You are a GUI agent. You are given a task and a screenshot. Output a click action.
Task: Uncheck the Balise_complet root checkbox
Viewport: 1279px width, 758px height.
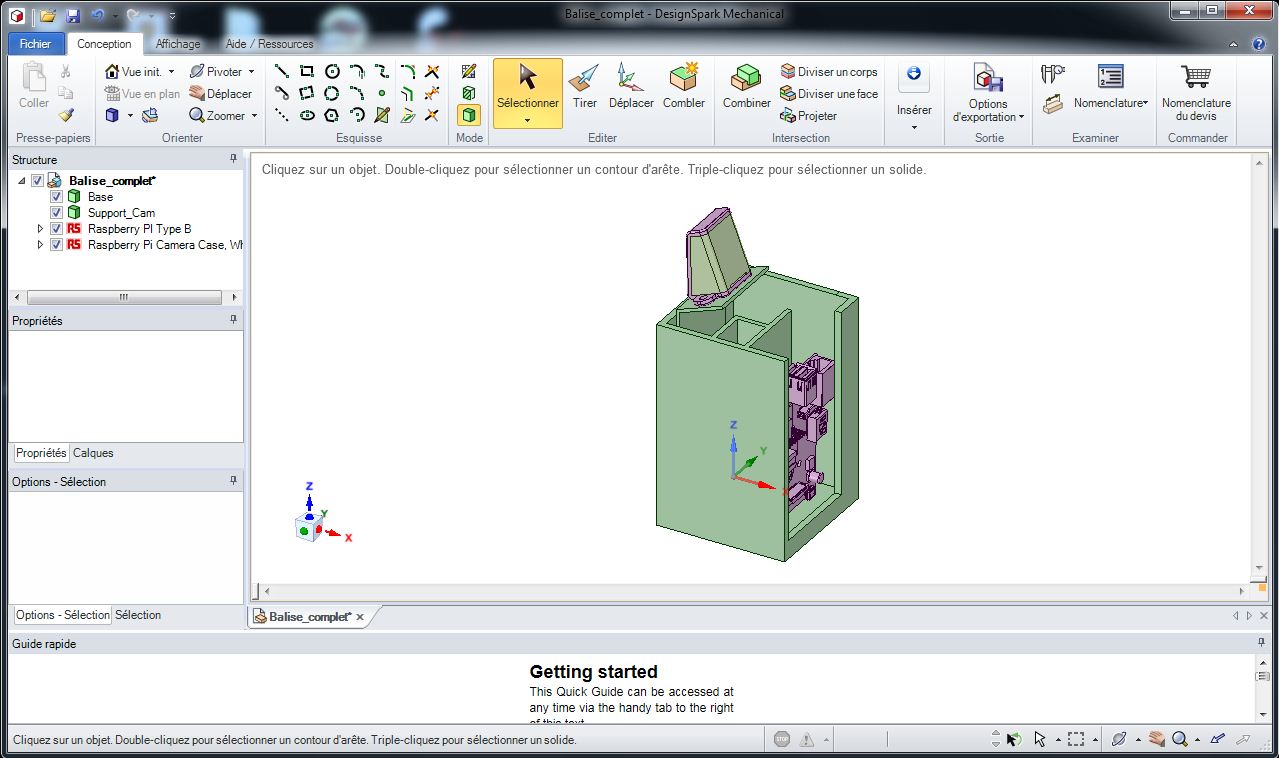click(38, 181)
